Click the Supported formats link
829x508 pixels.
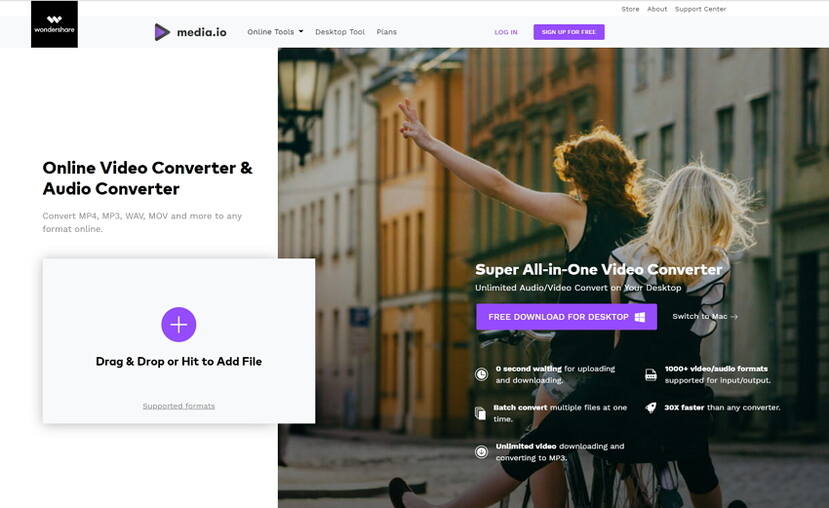tap(179, 406)
